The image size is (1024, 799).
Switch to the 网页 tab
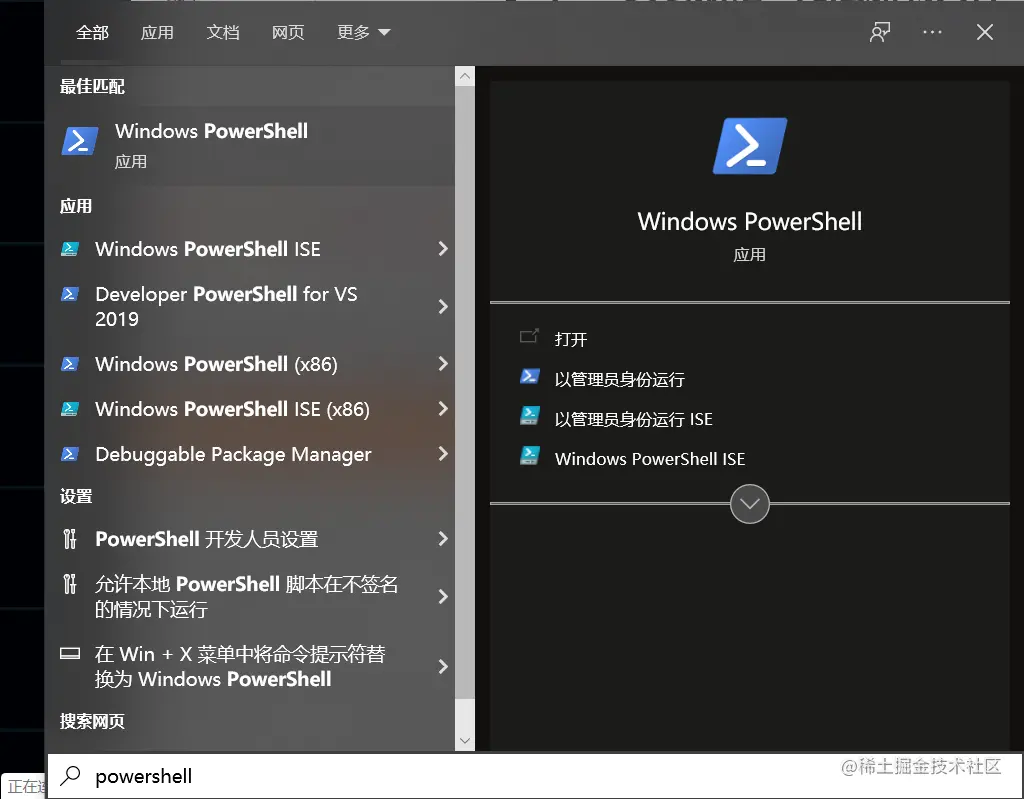click(288, 32)
